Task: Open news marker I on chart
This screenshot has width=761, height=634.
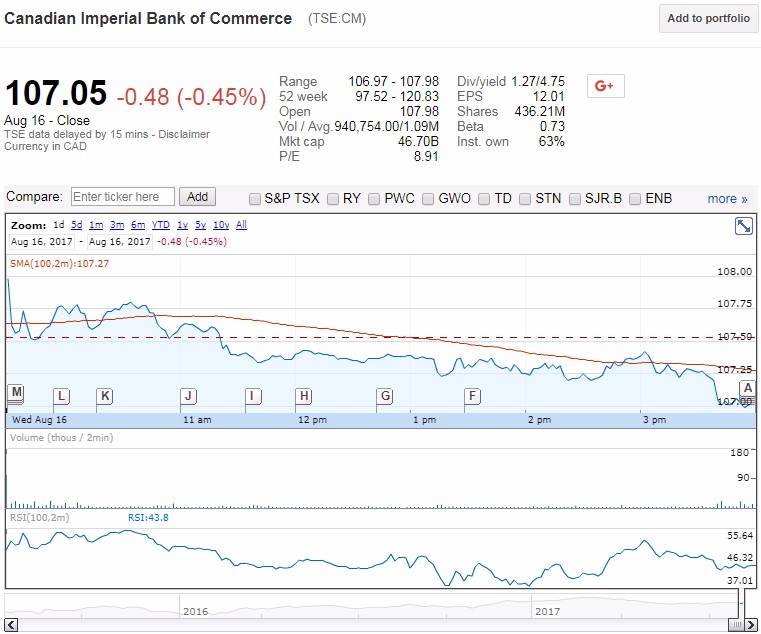Action: point(253,396)
